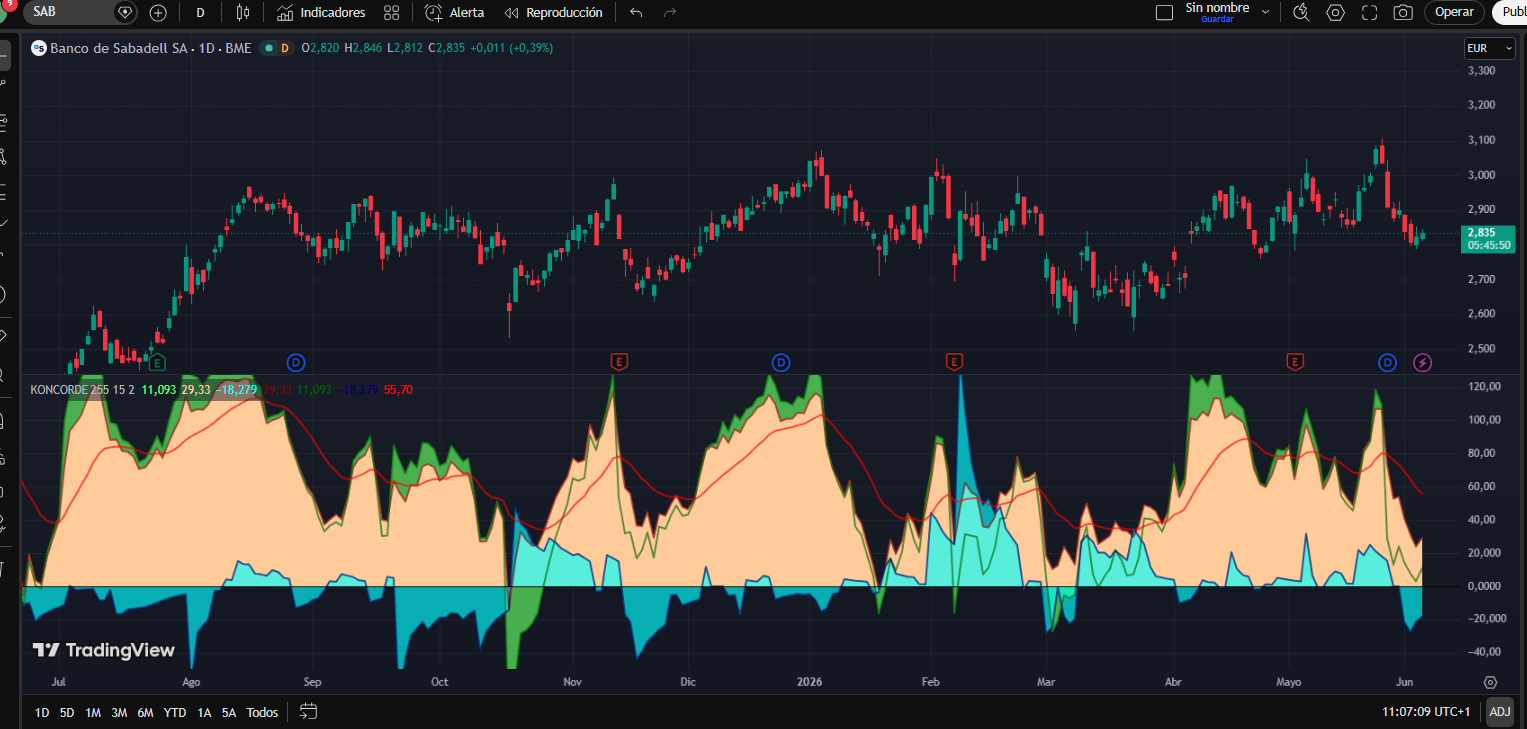This screenshot has height=729, width=1527.
Task: Select the 1A time range
Action: [x=204, y=713]
